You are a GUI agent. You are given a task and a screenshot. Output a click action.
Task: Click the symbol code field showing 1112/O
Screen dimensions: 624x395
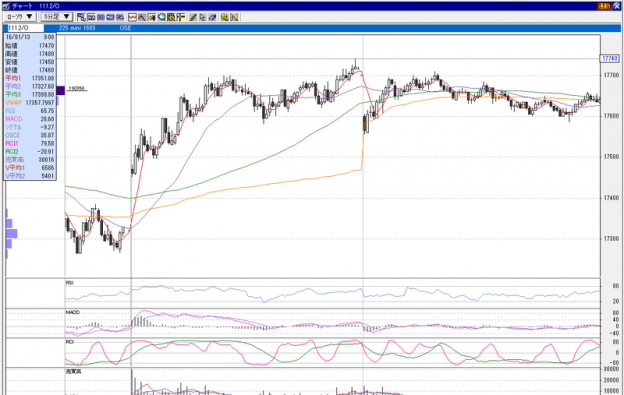[25, 28]
